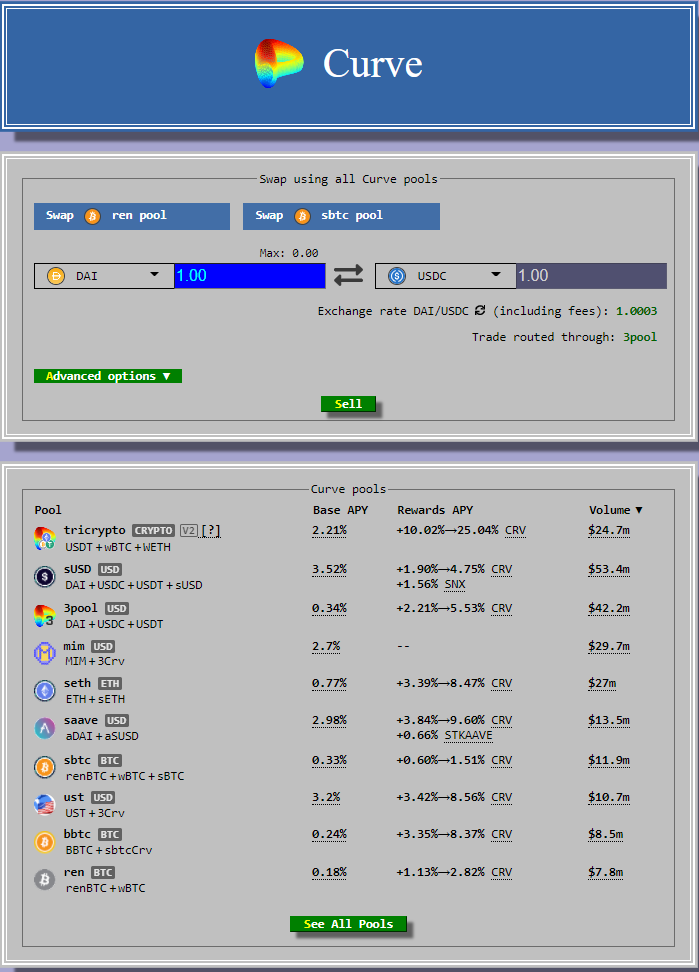699x972 pixels.
Task: Click the V2 badge on tricrypto
Action: pos(188,531)
